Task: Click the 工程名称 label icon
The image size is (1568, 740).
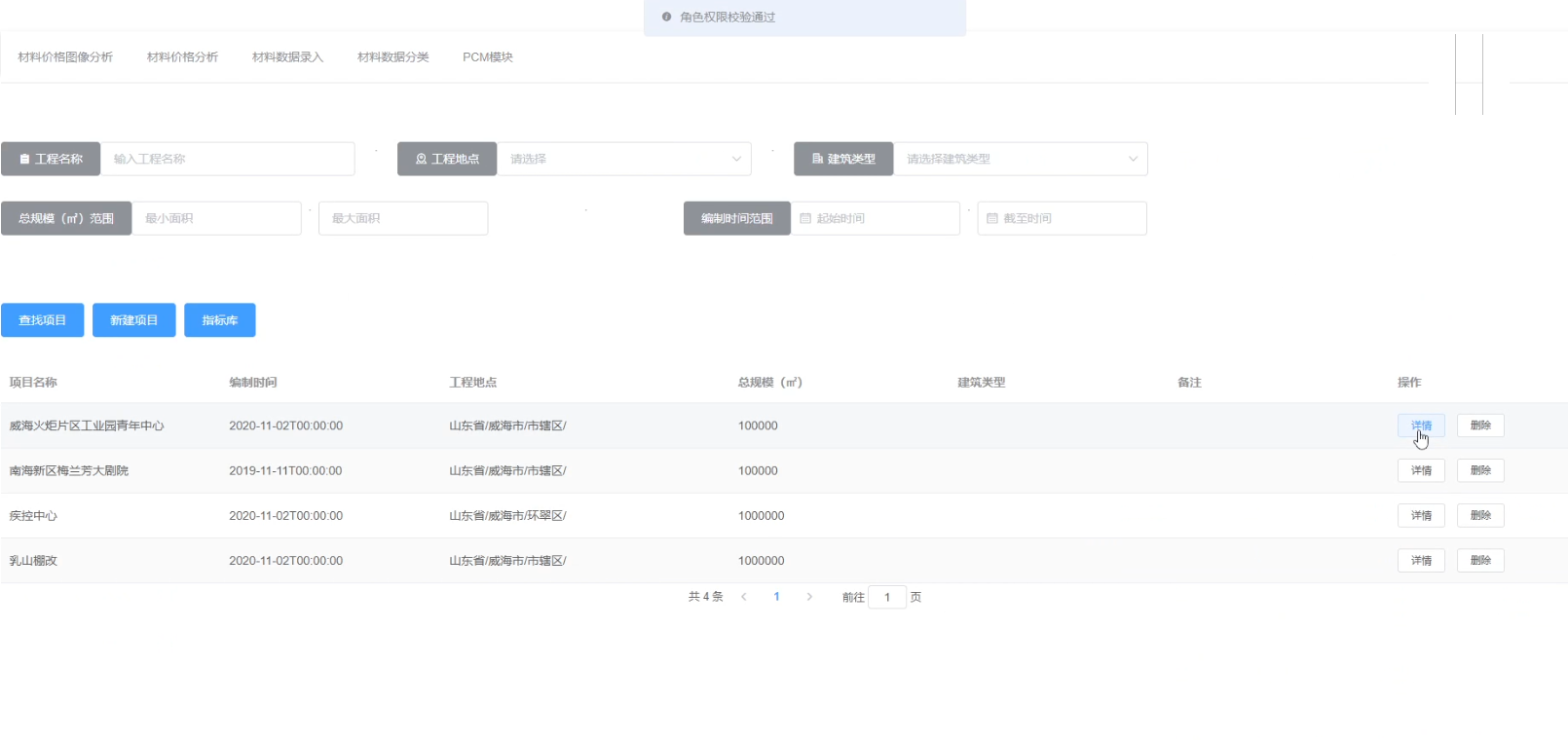Action: [24, 159]
